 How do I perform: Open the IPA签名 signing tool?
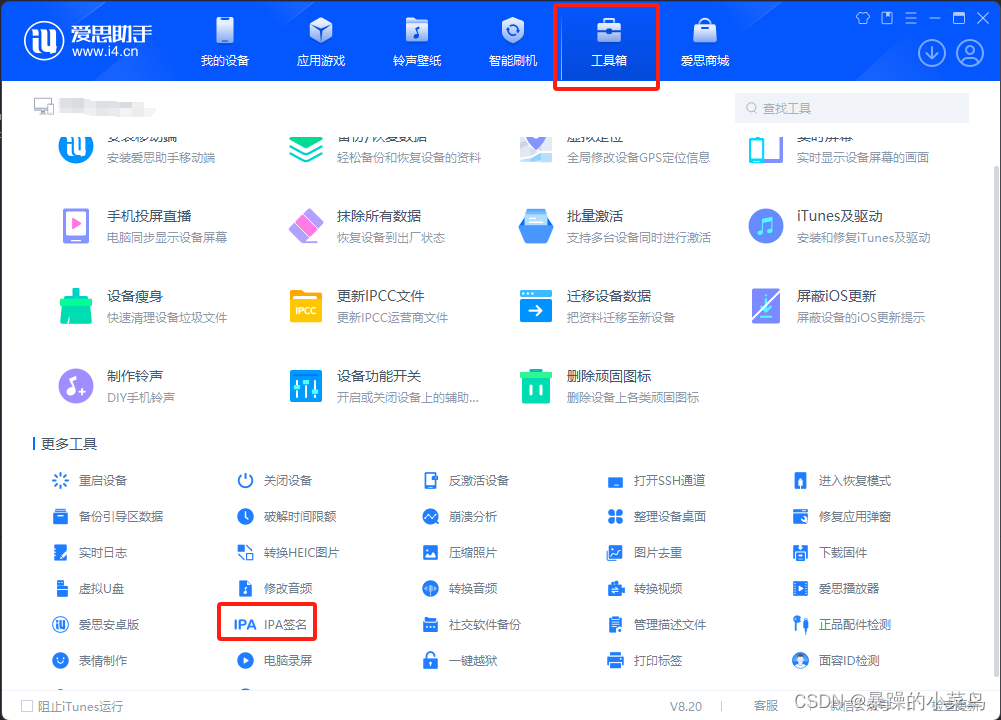tap(270, 624)
